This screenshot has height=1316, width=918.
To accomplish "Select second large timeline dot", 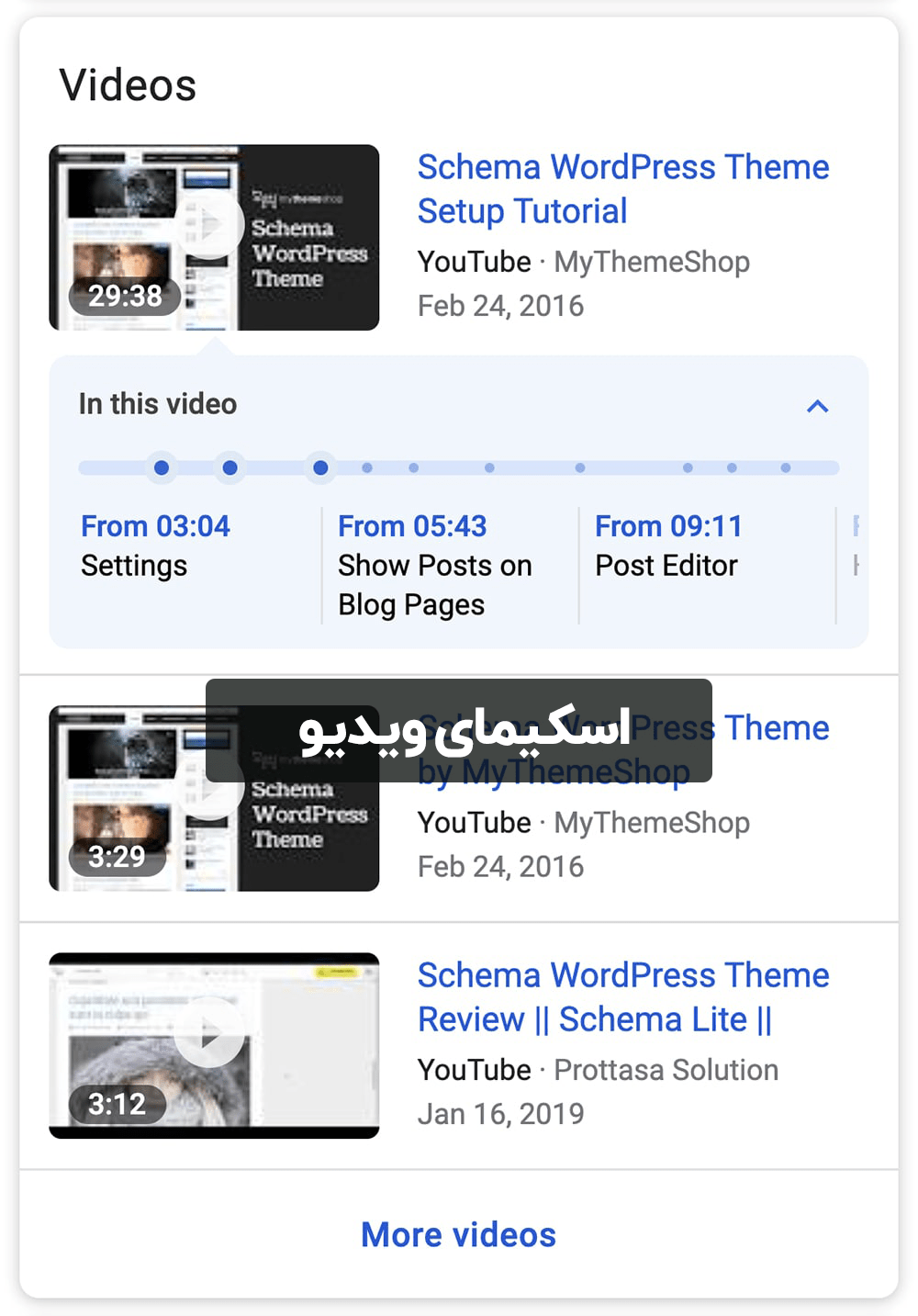I will pyautogui.click(x=230, y=468).
